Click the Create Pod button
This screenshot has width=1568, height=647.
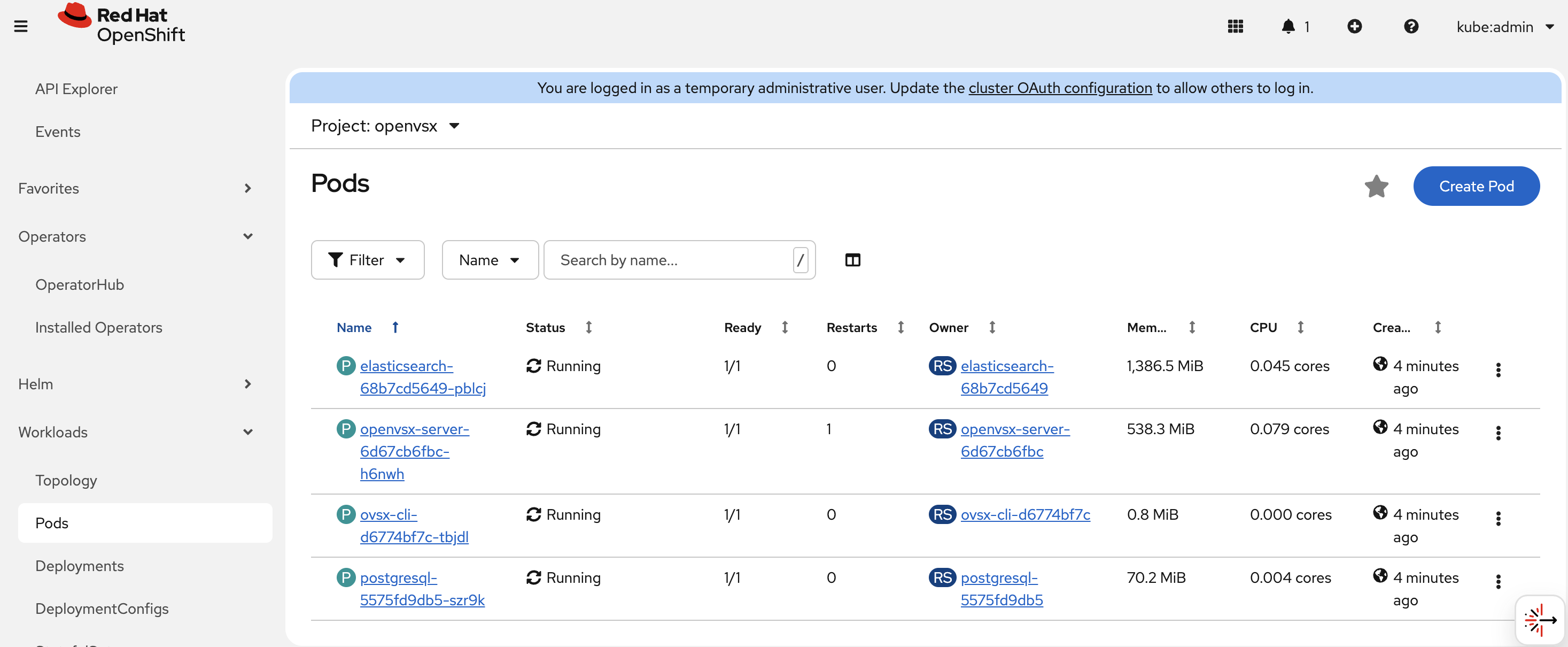coord(1476,187)
